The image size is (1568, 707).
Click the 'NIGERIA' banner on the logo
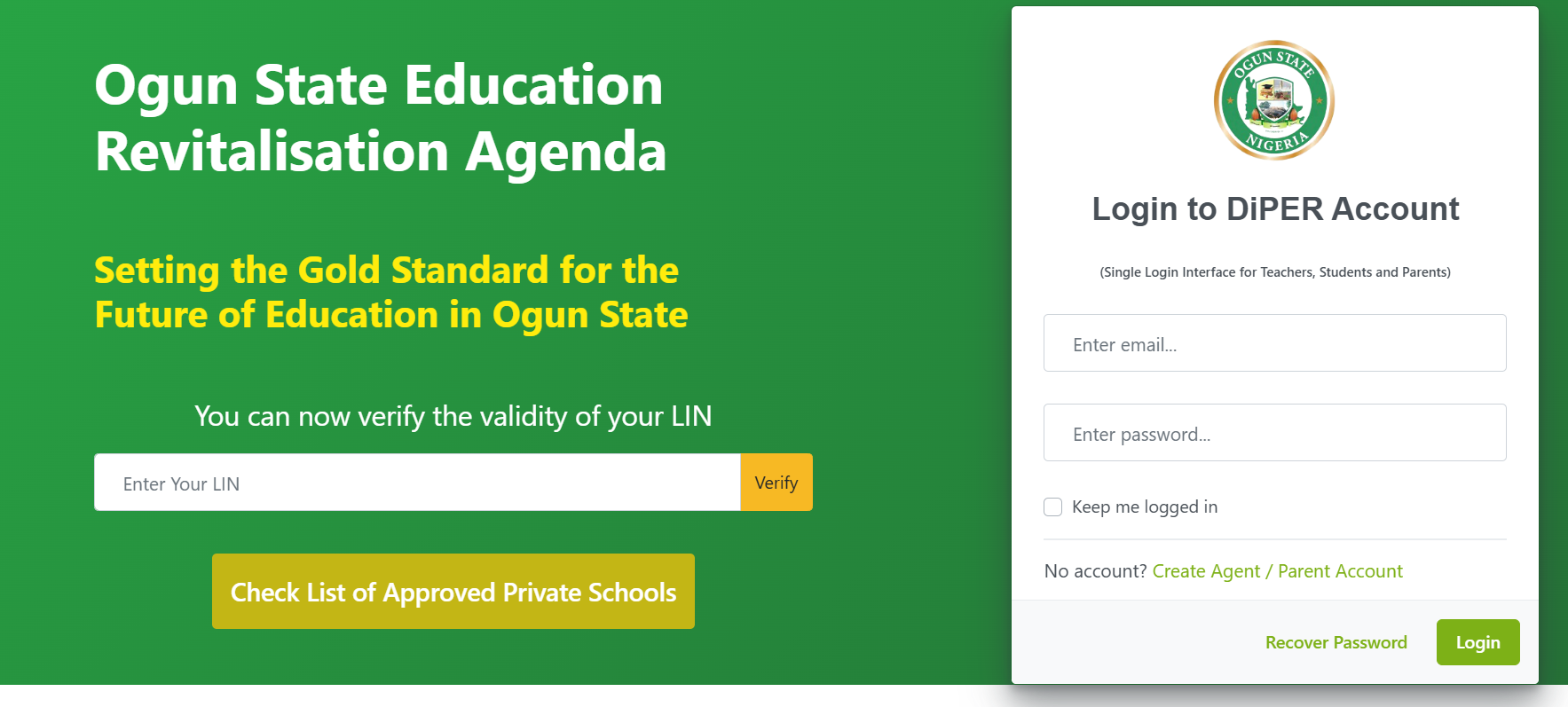click(x=1274, y=140)
